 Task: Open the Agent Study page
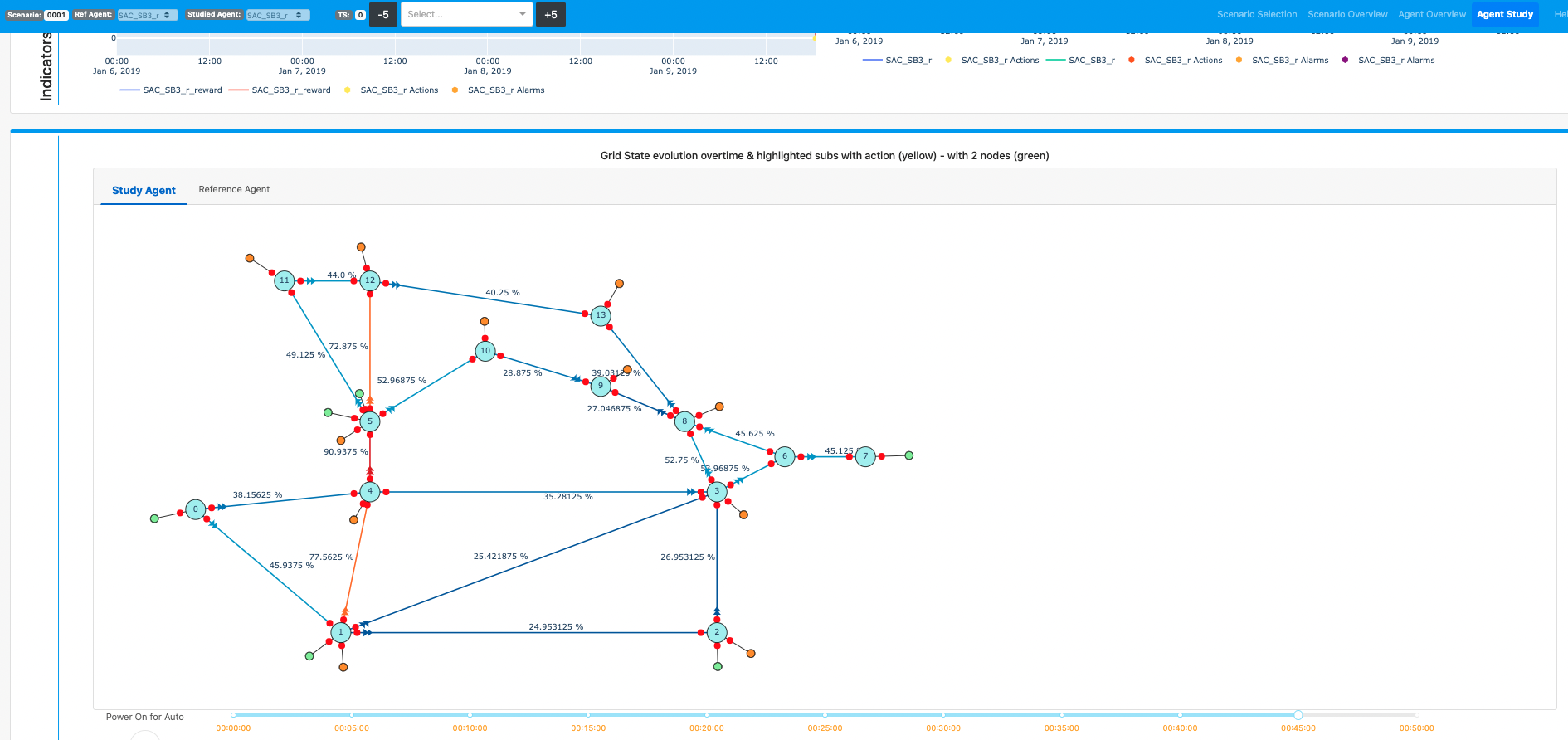click(1505, 14)
